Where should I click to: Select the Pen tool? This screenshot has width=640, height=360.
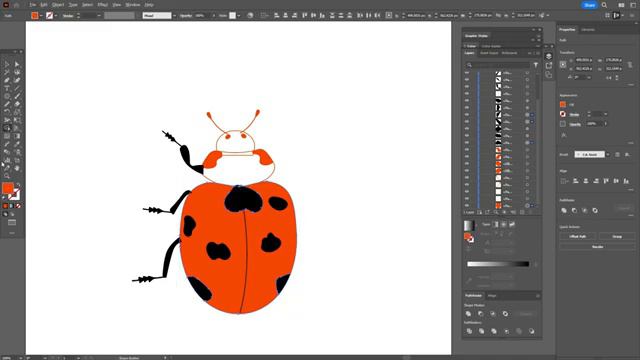pyautogui.click(x=7, y=80)
